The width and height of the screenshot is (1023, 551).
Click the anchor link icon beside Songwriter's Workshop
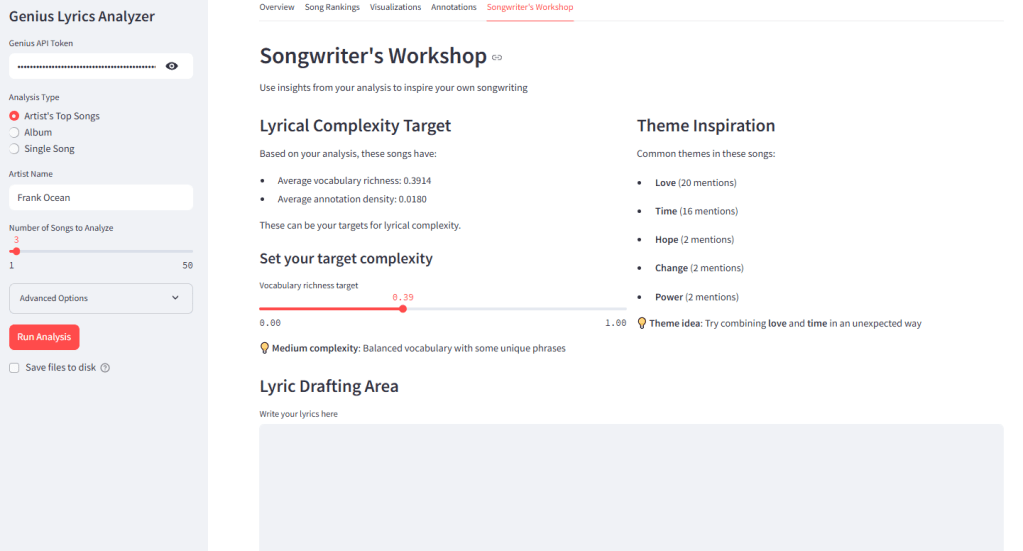[497, 58]
